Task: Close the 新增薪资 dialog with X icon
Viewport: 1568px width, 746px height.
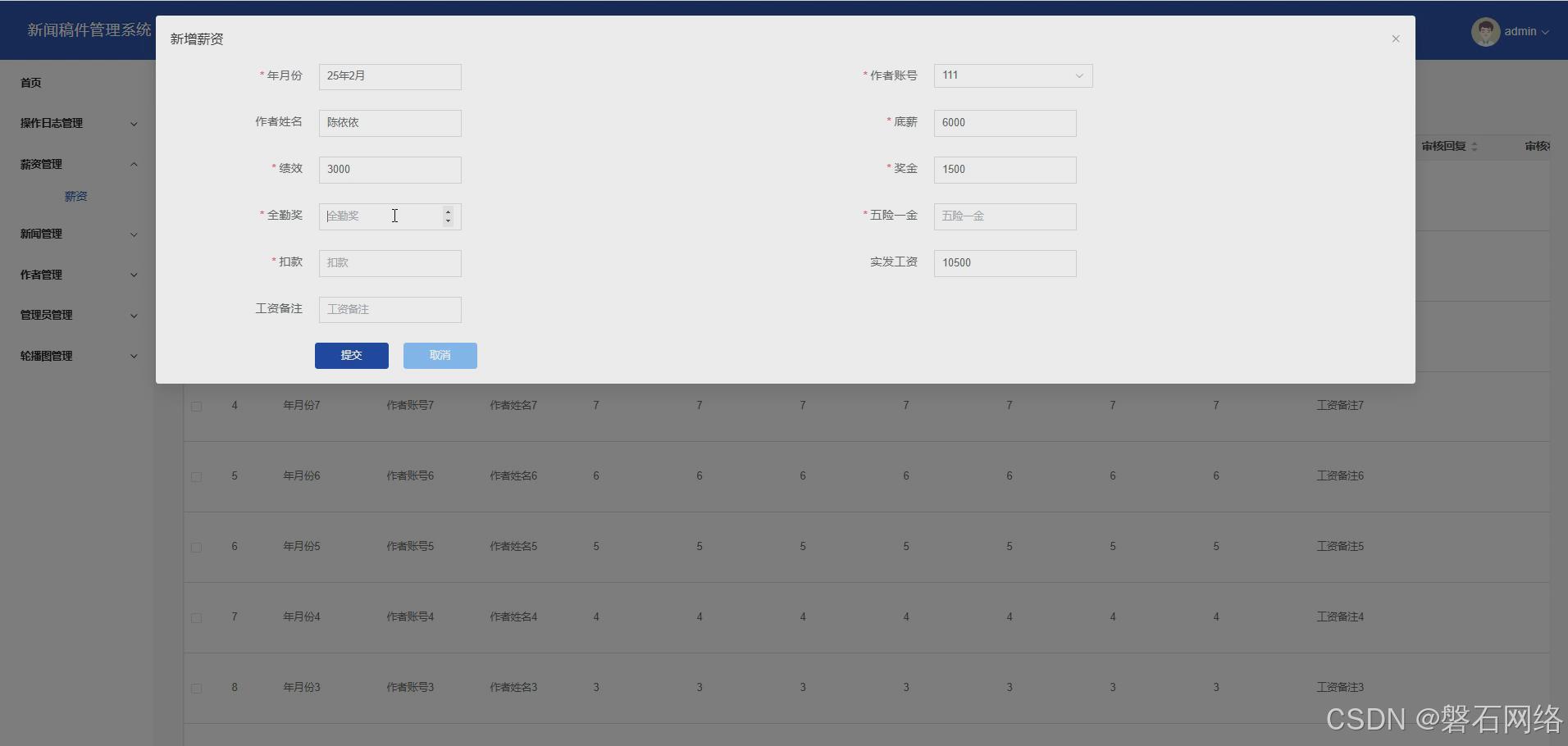Action: (1395, 39)
